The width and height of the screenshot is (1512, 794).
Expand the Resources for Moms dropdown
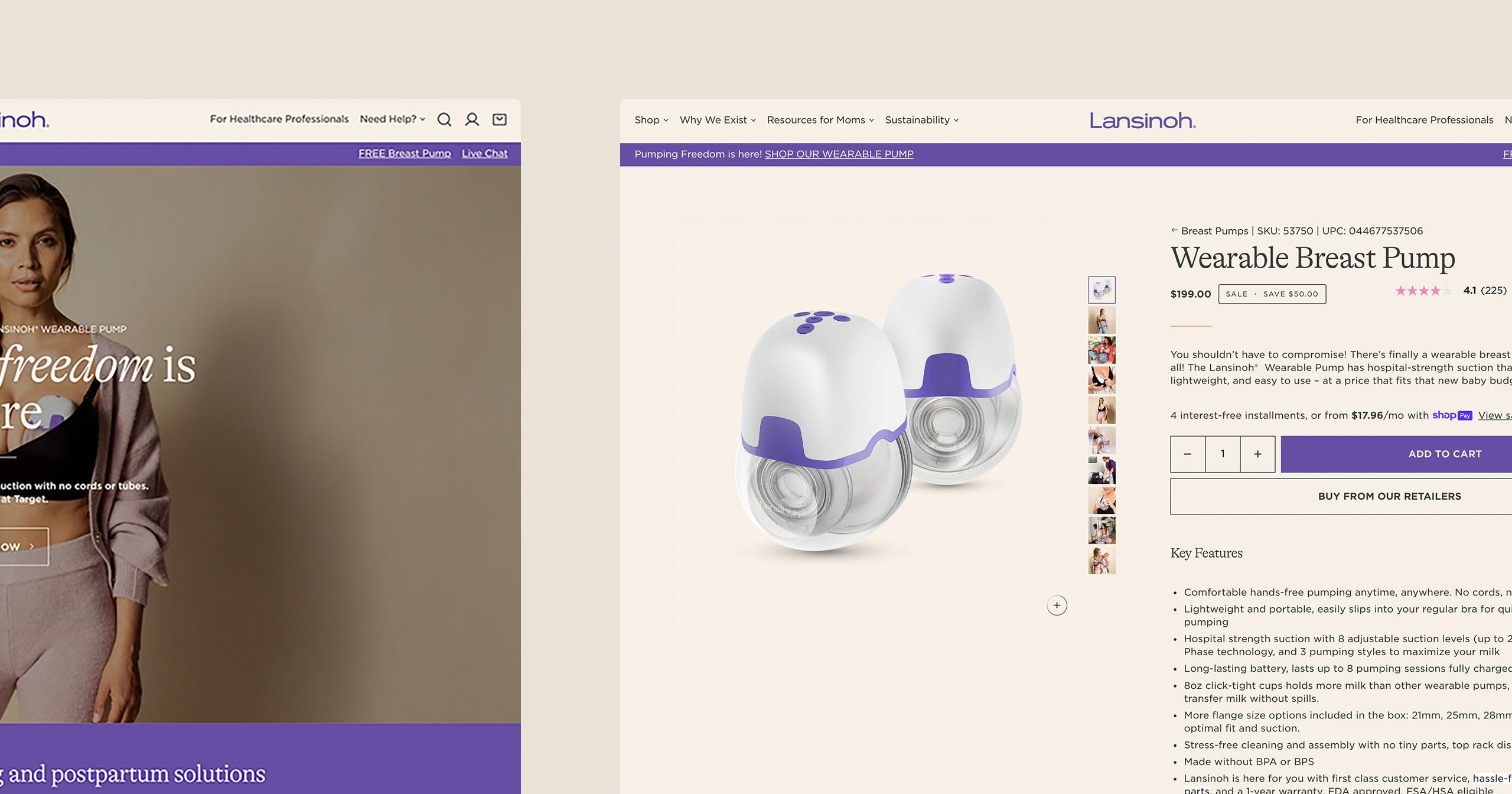click(x=820, y=119)
